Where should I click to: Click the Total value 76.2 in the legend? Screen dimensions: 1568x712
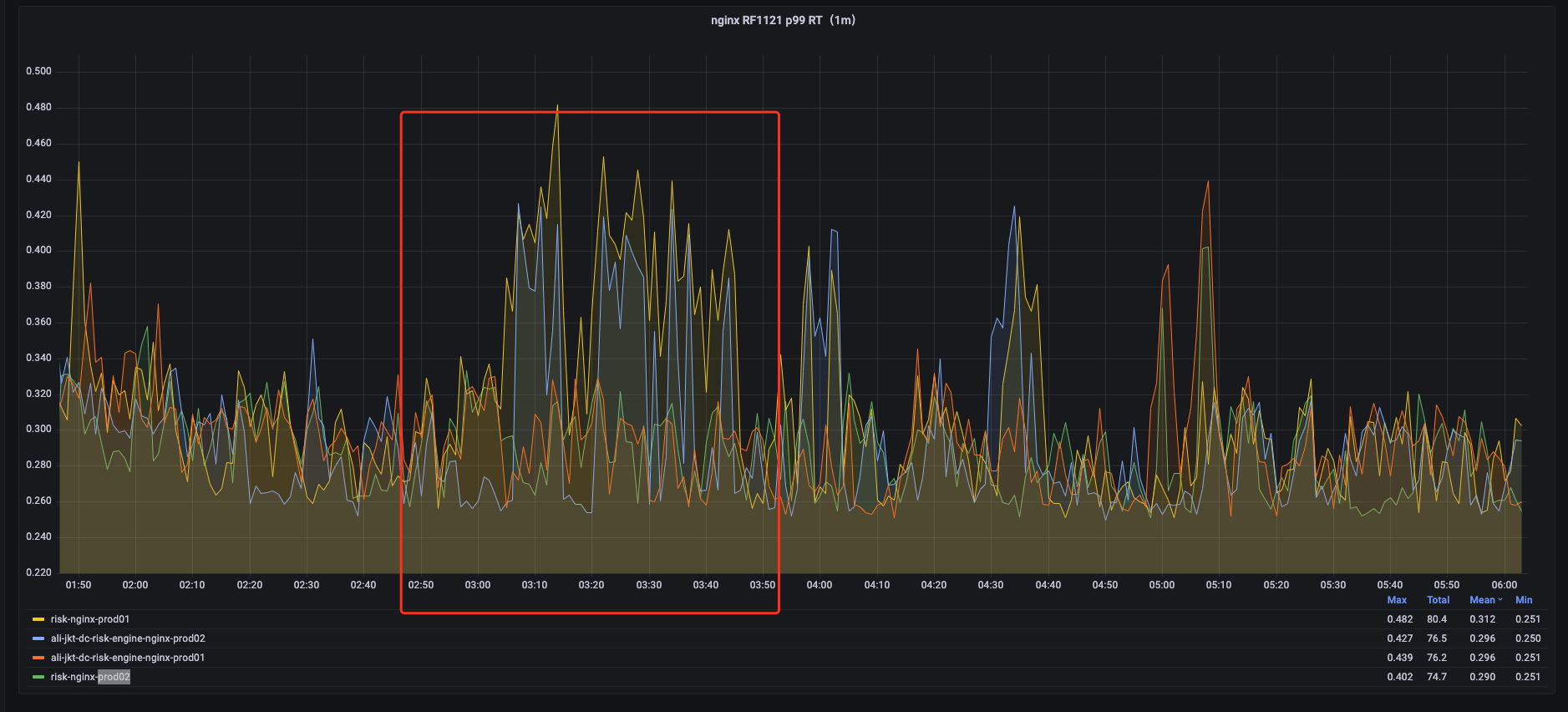(1437, 658)
